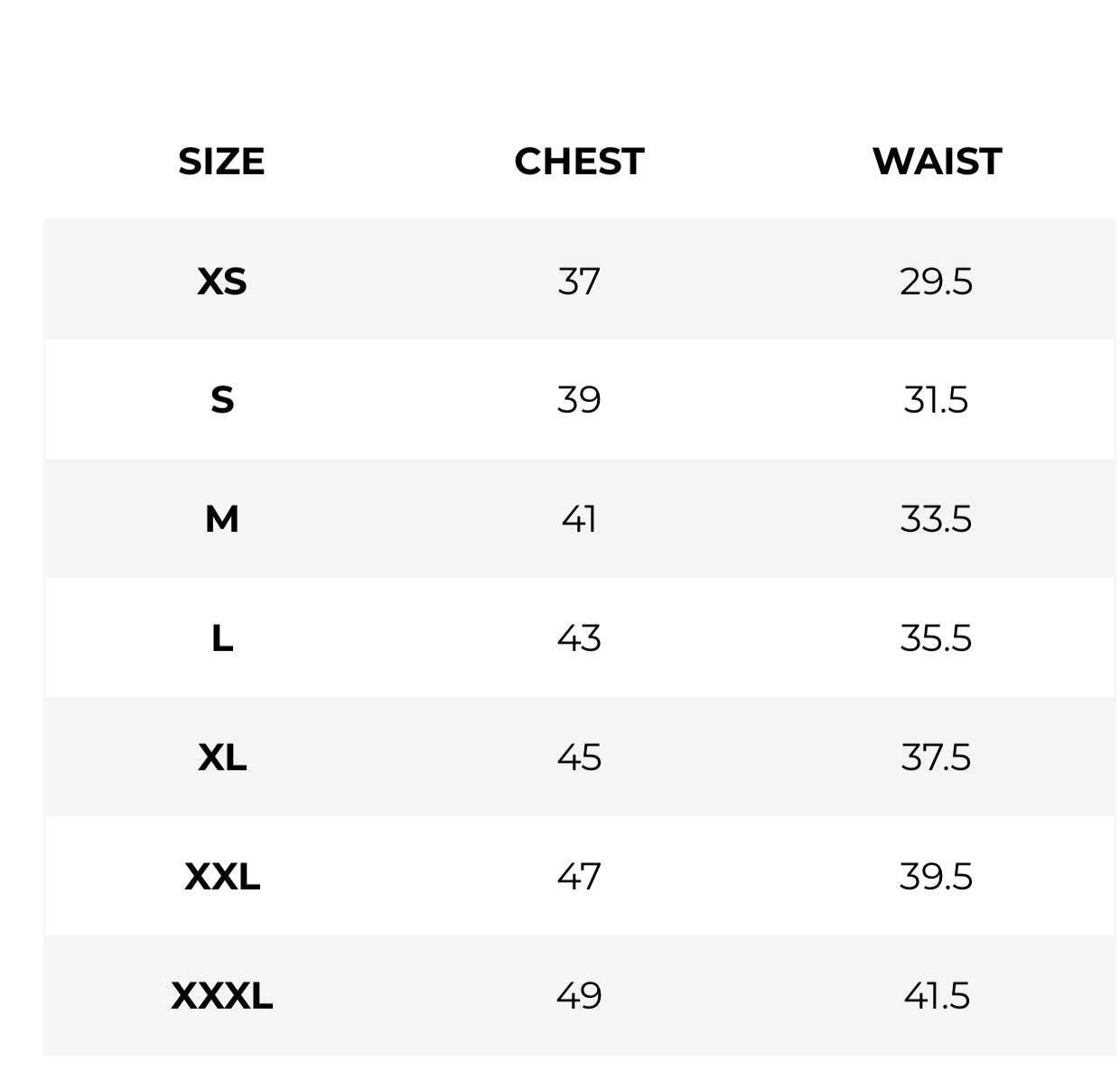Select waist measurement 39.5
The image size is (1120, 1080).
coord(937,876)
